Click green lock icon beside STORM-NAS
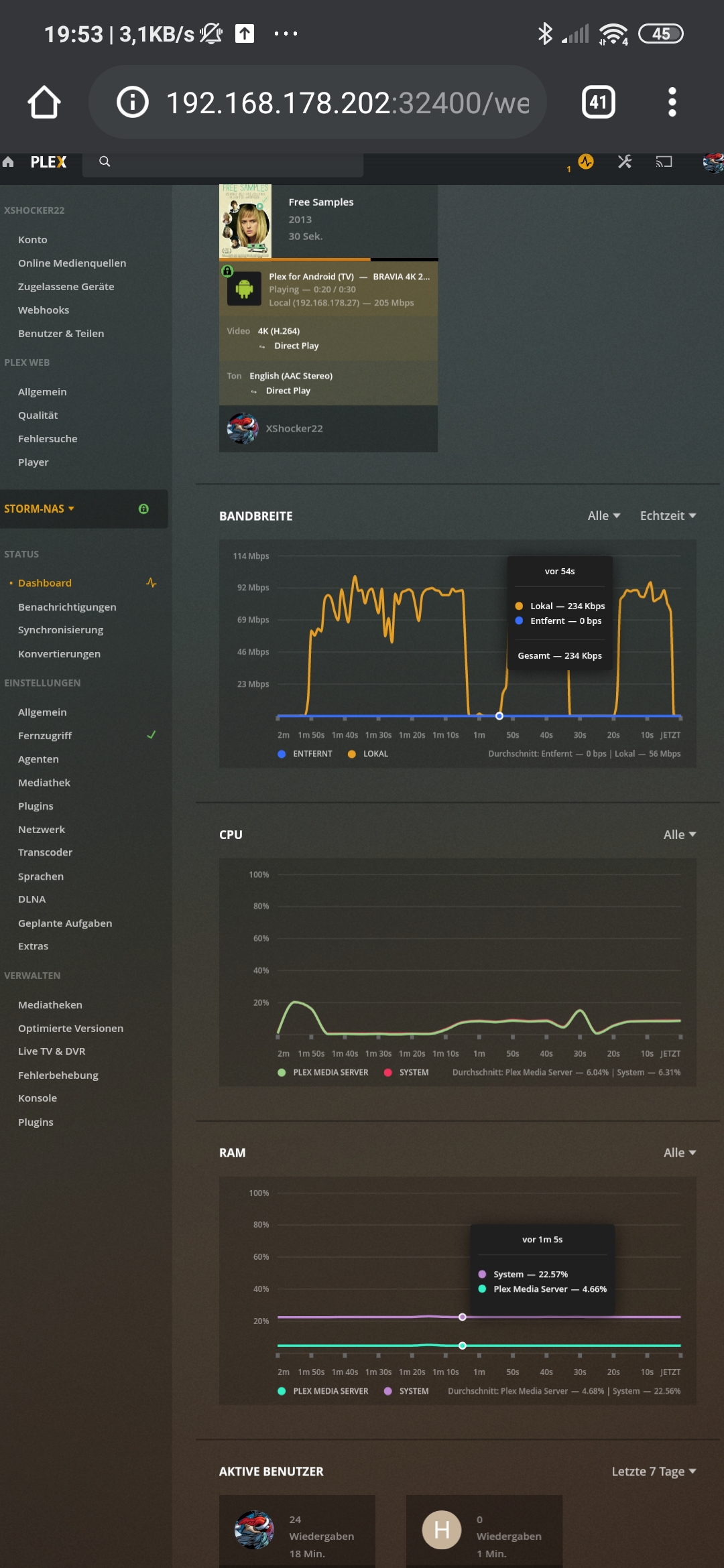The image size is (724, 1568). coord(143,509)
